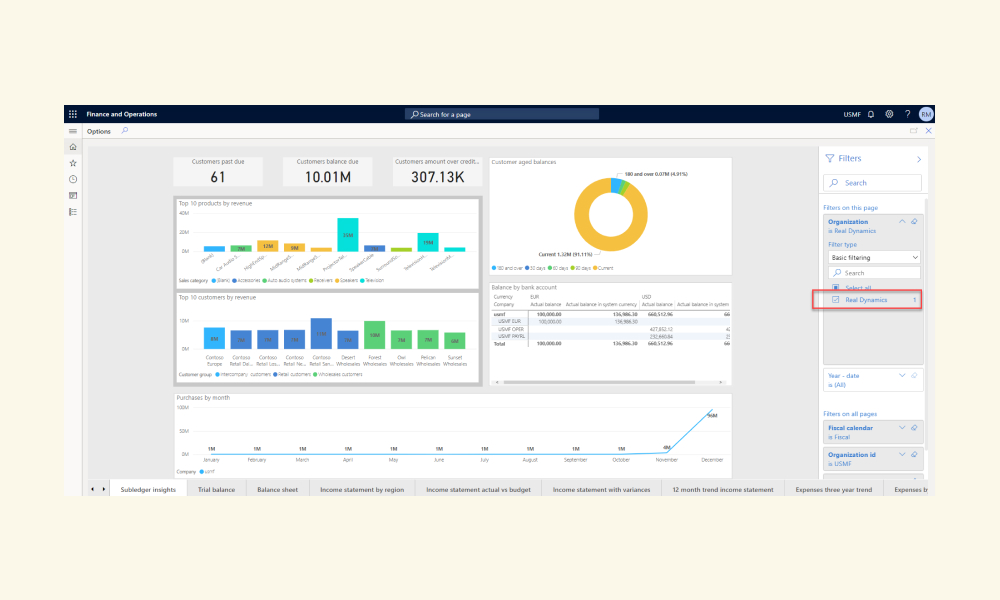Select the Contoso Europe 8M bar

(x=214, y=338)
